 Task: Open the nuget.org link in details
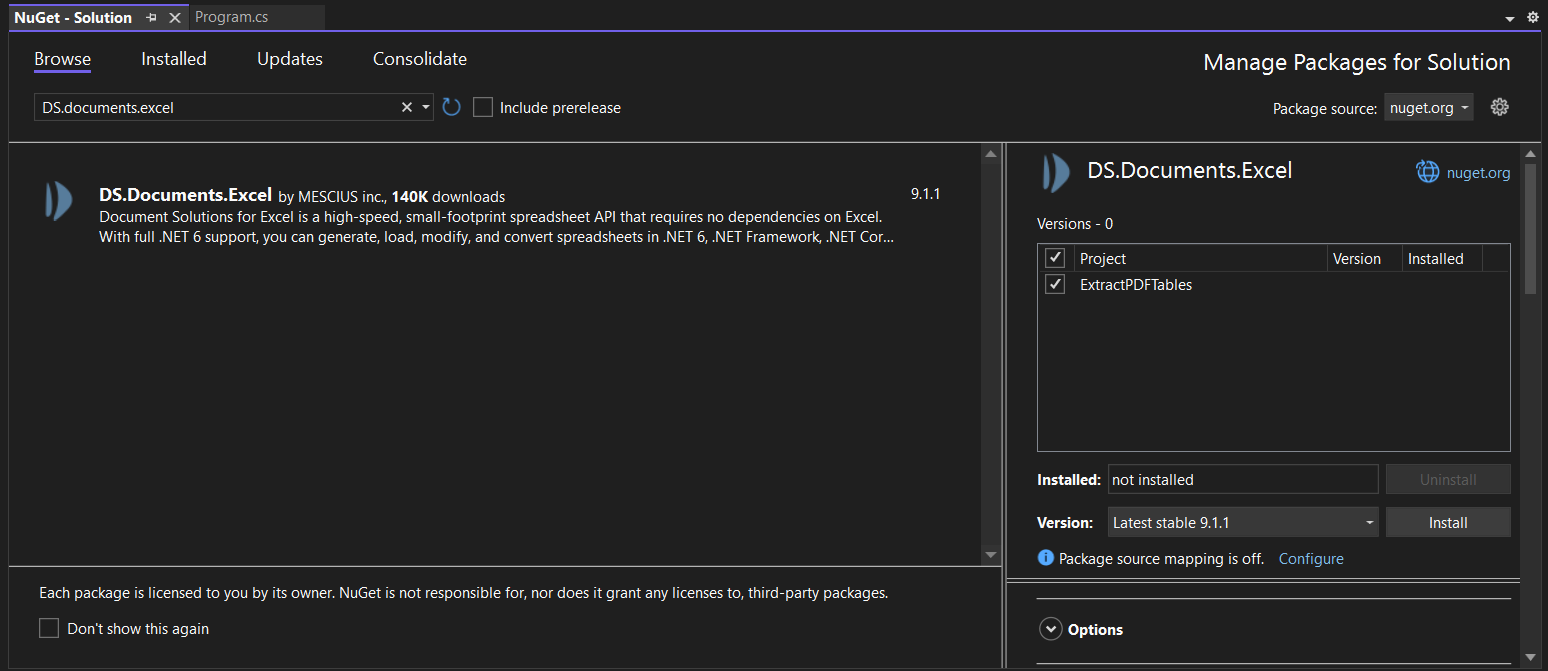[x=1479, y=172]
